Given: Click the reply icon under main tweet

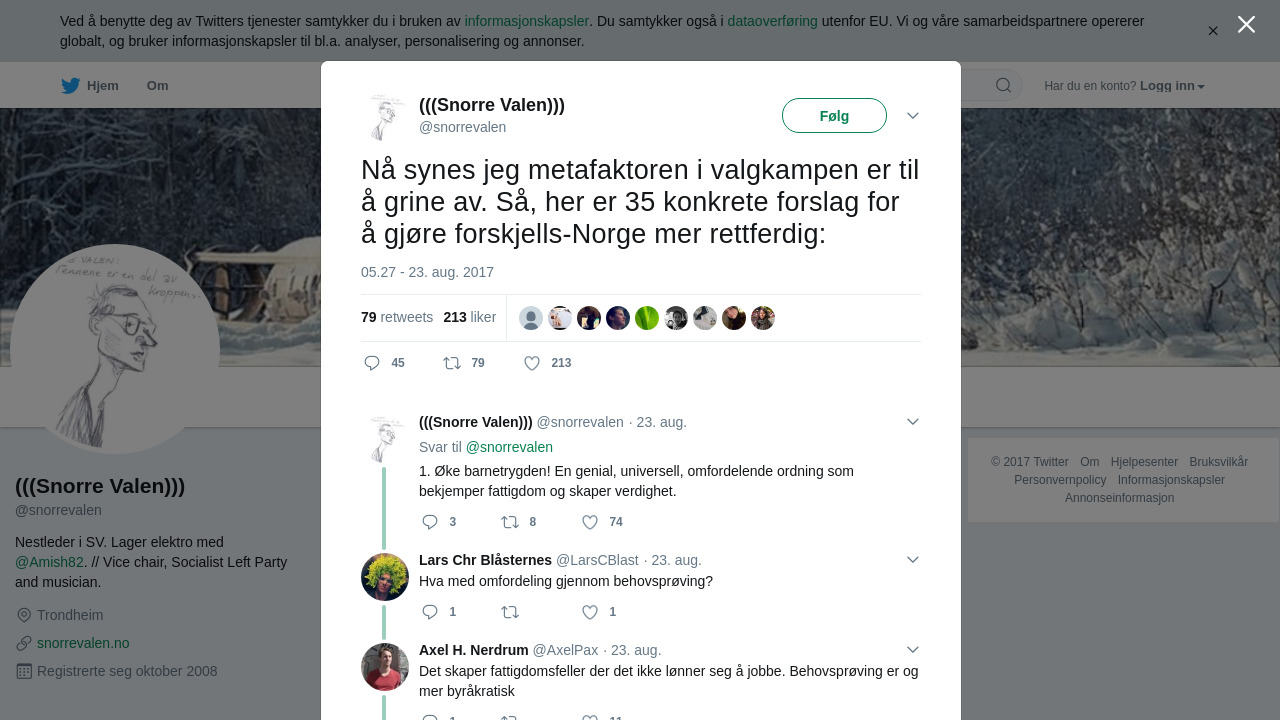Looking at the screenshot, I should pos(372,363).
